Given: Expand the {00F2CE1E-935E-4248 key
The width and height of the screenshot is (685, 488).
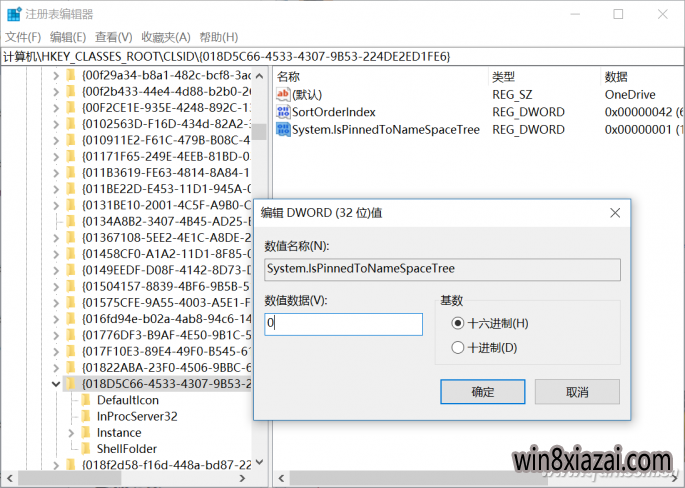Looking at the screenshot, I should (56, 108).
